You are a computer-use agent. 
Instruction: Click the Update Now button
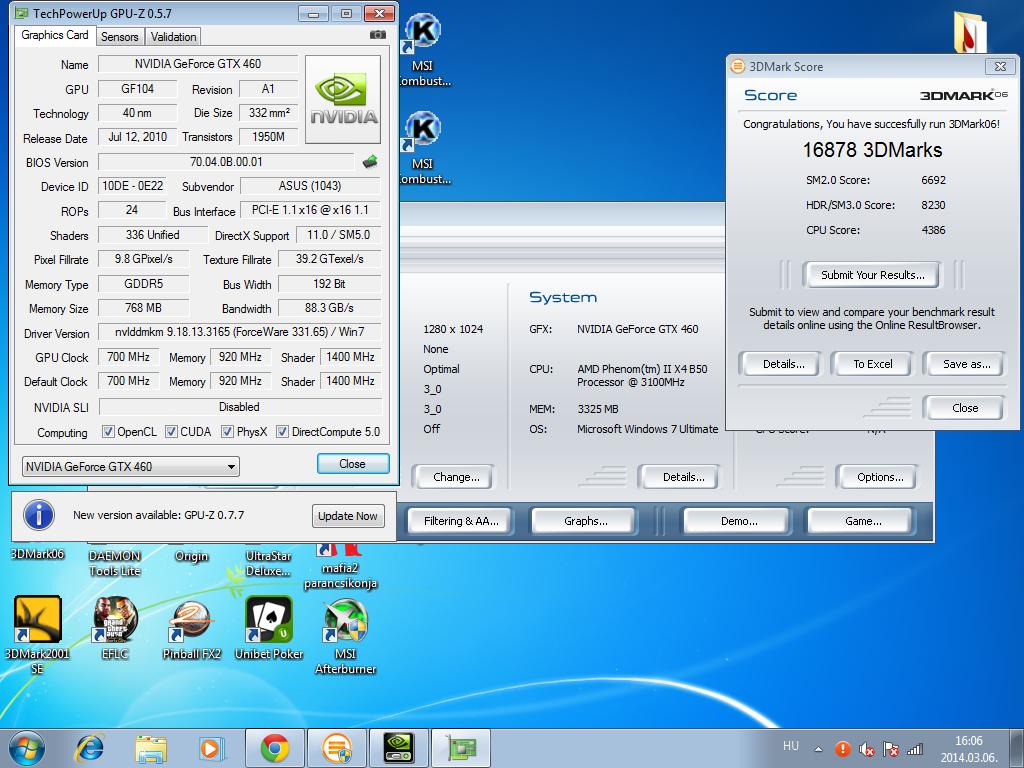(347, 516)
